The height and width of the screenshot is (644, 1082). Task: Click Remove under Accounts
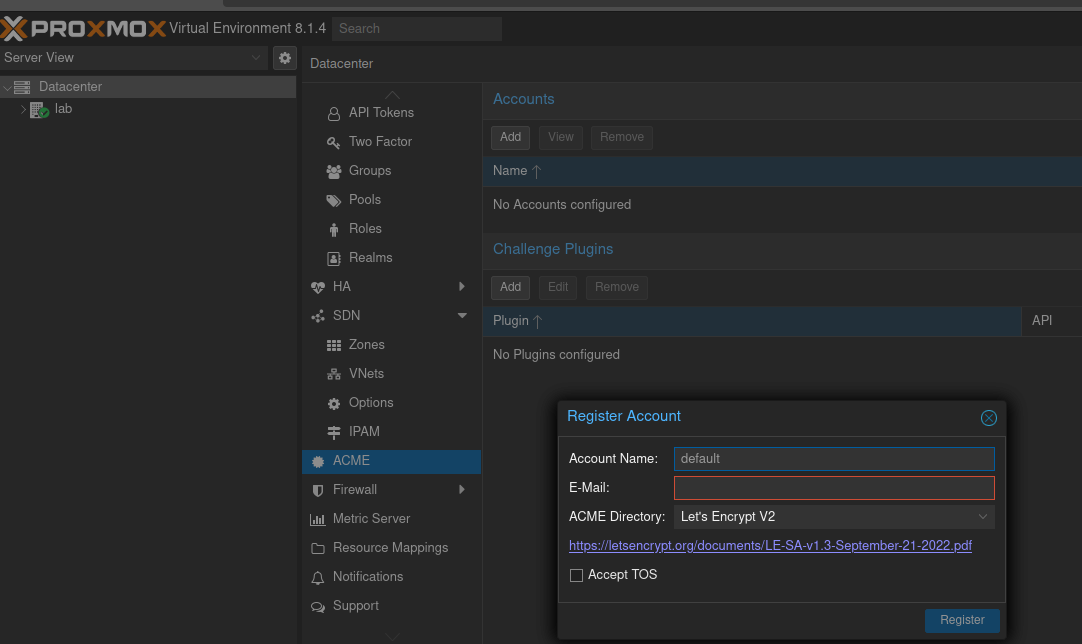click(622, 137)
